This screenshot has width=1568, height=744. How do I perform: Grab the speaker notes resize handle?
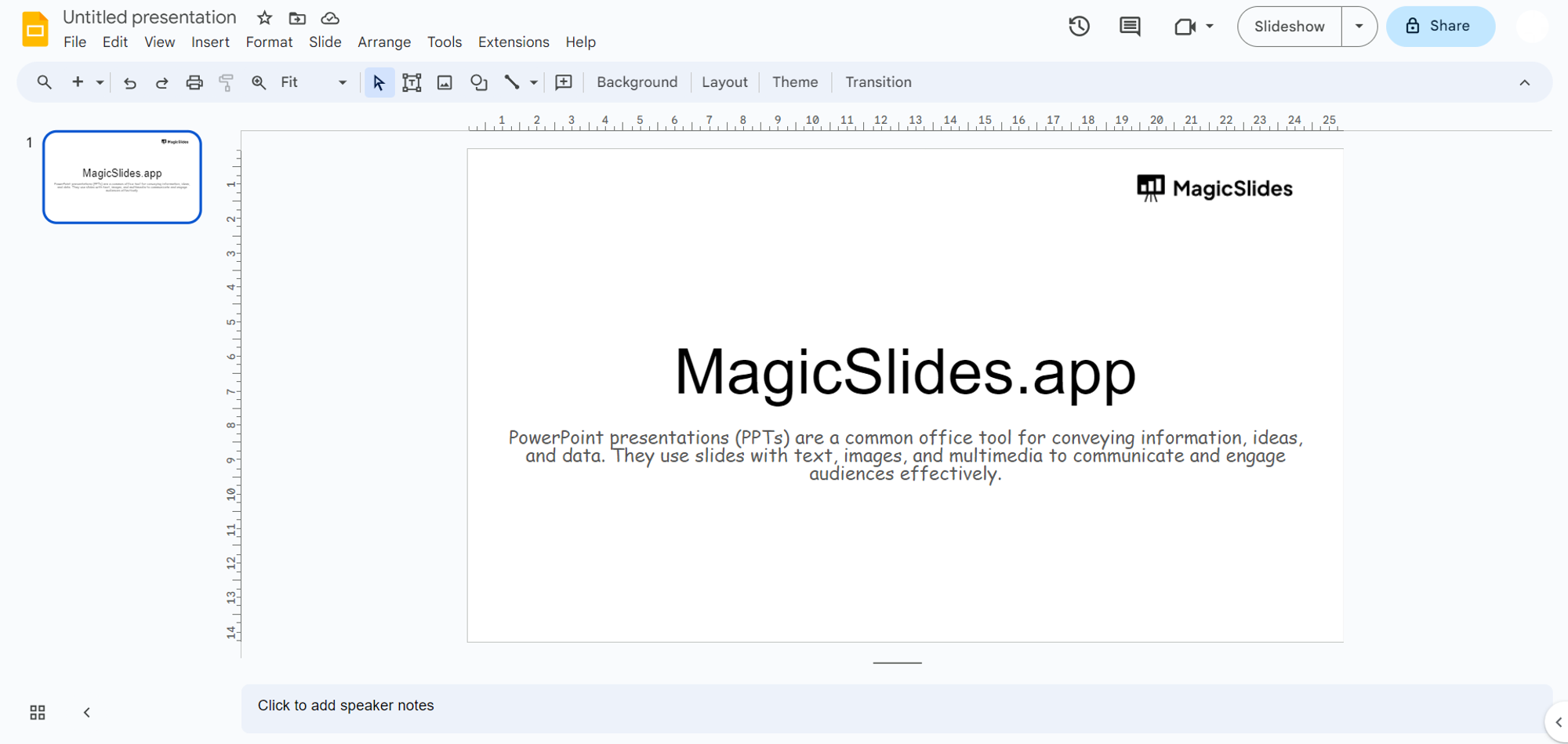(897, 662)
